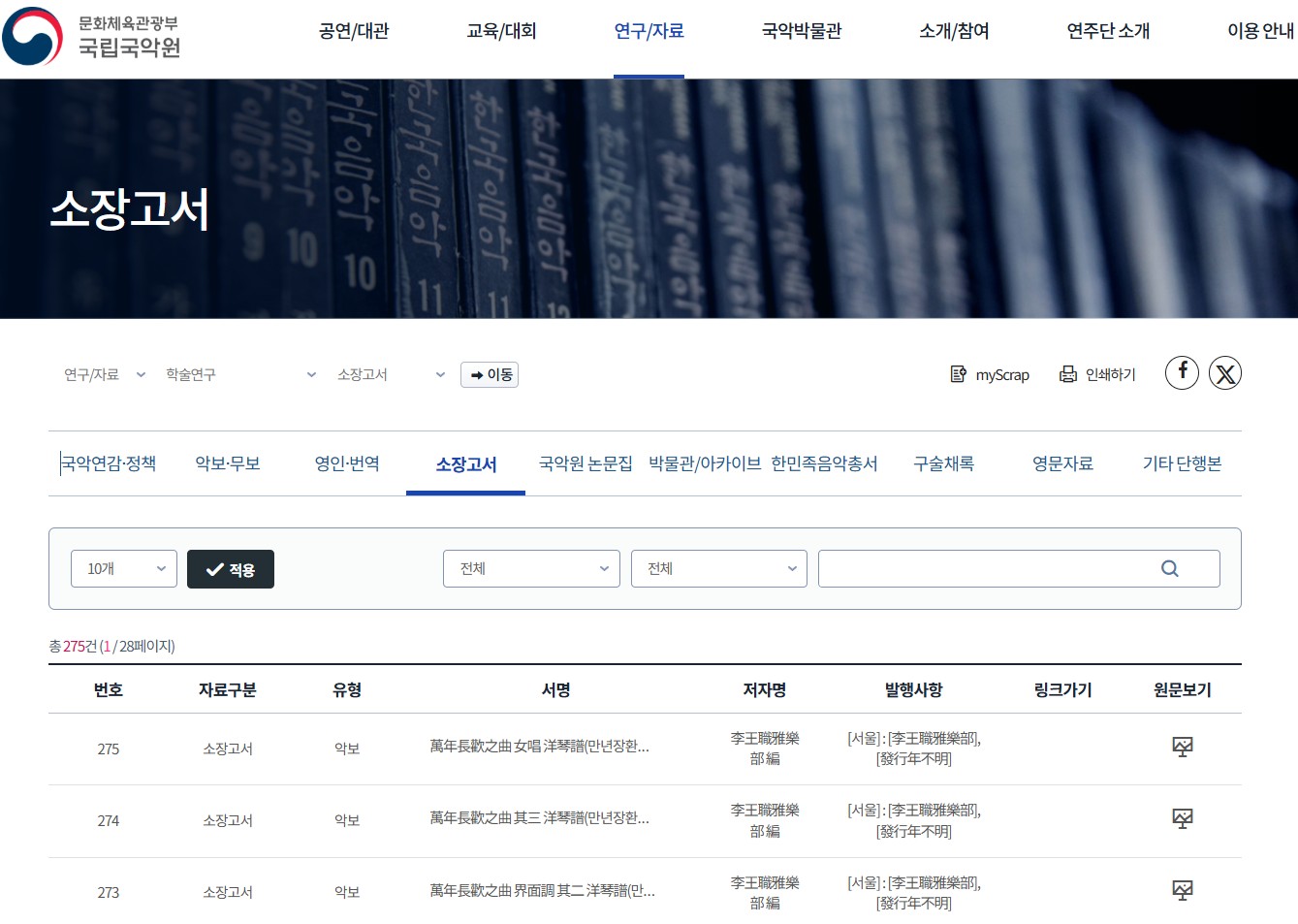This screenshot has width=1298, height=924.
Task: Share page via Facebook icon
Action: point(1182,372)
